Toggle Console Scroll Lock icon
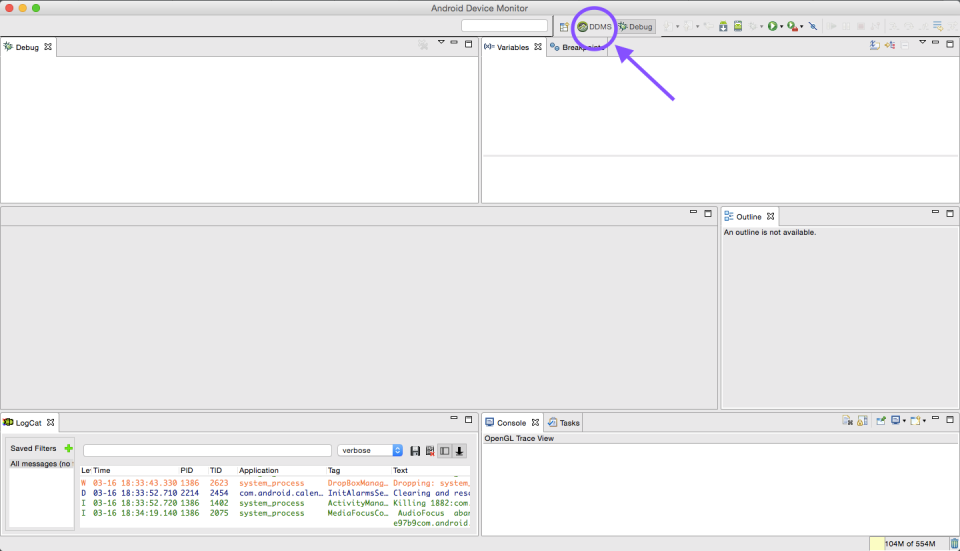 pos(863,421)
